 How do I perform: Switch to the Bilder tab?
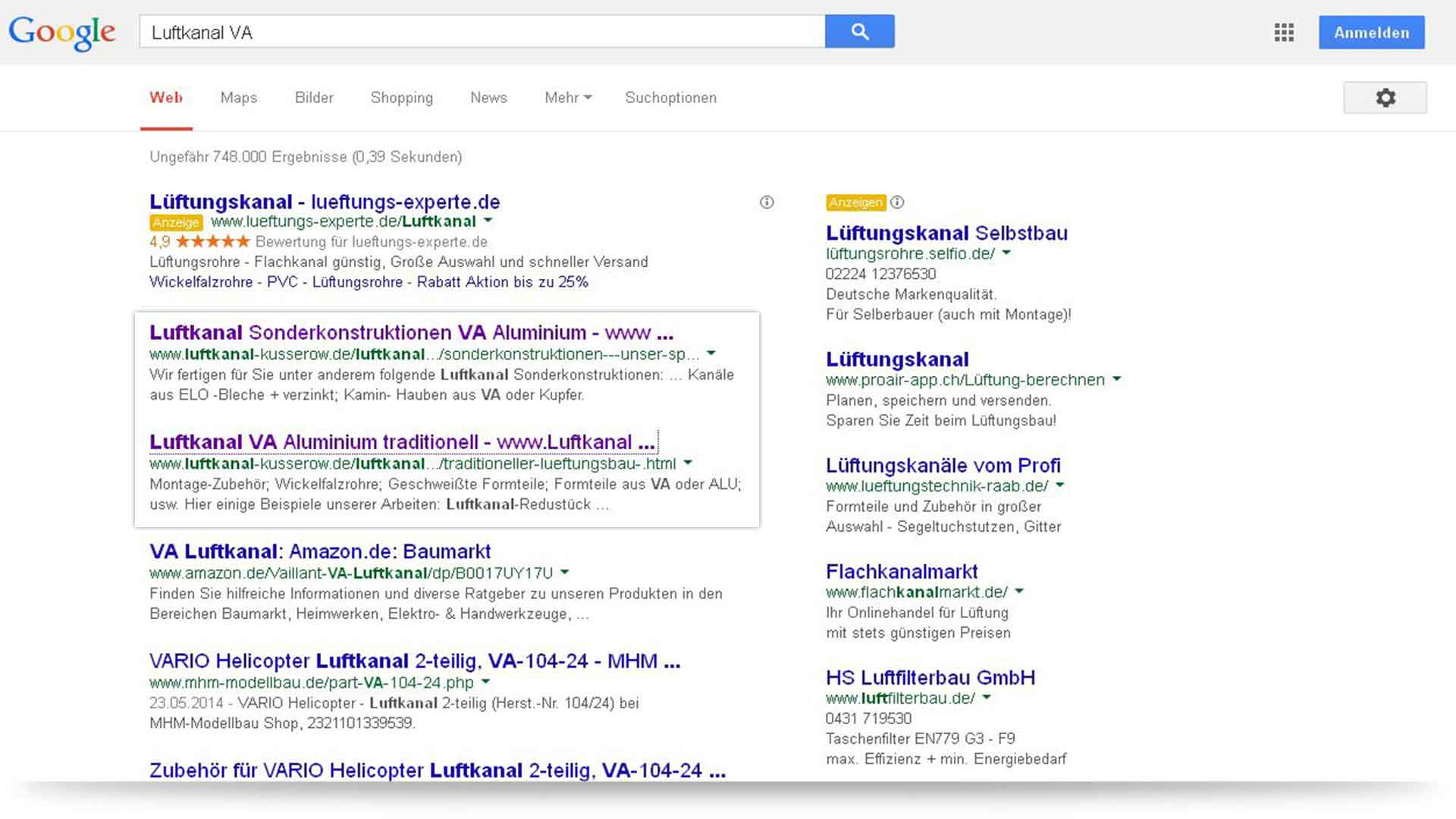[314, 98]
